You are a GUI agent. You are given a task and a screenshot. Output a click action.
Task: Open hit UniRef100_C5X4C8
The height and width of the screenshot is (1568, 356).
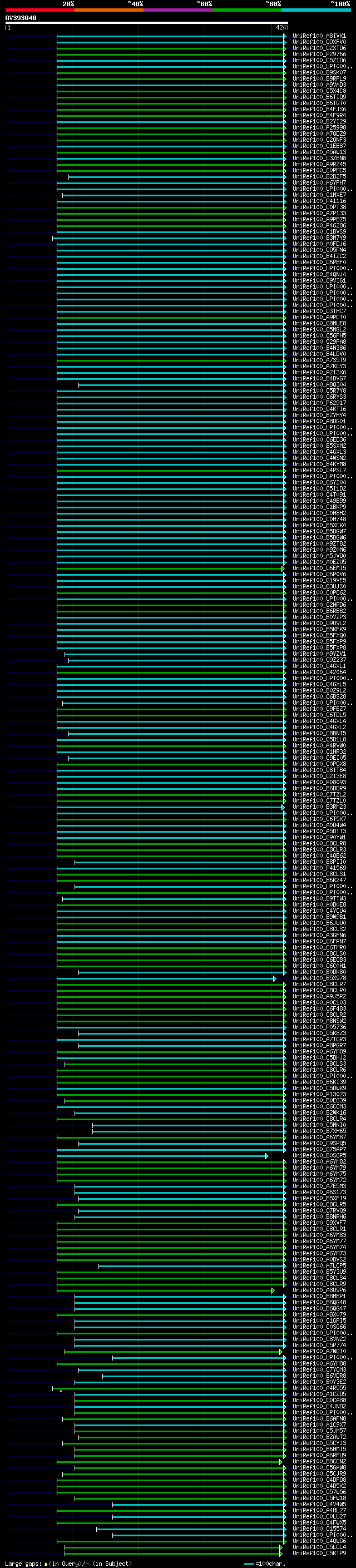[x=319, y=91]
